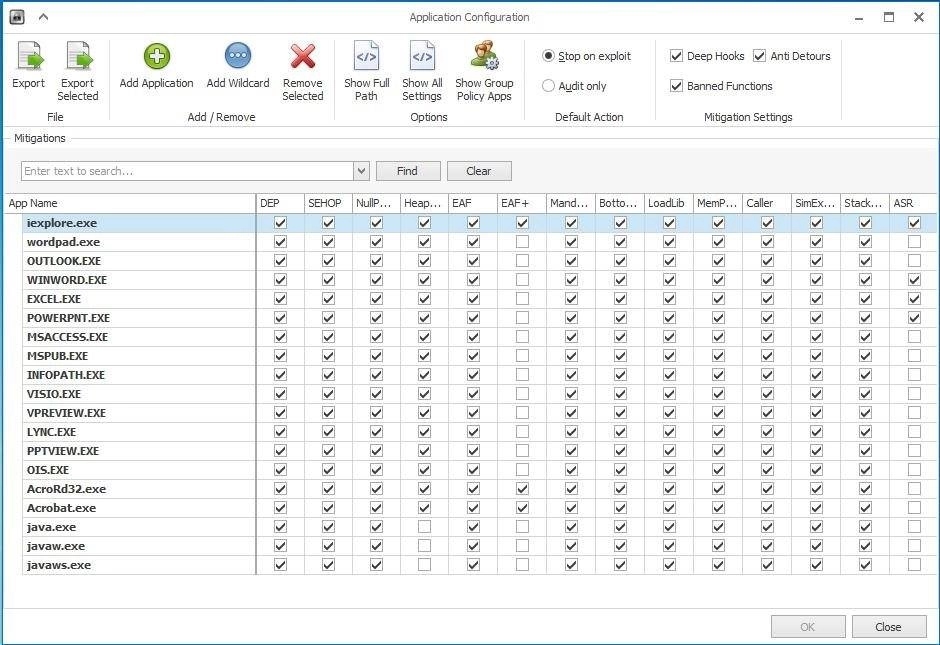Click the Export Selected icon
This screenshot has width=940, height=645.
click(x=78, y=56)
